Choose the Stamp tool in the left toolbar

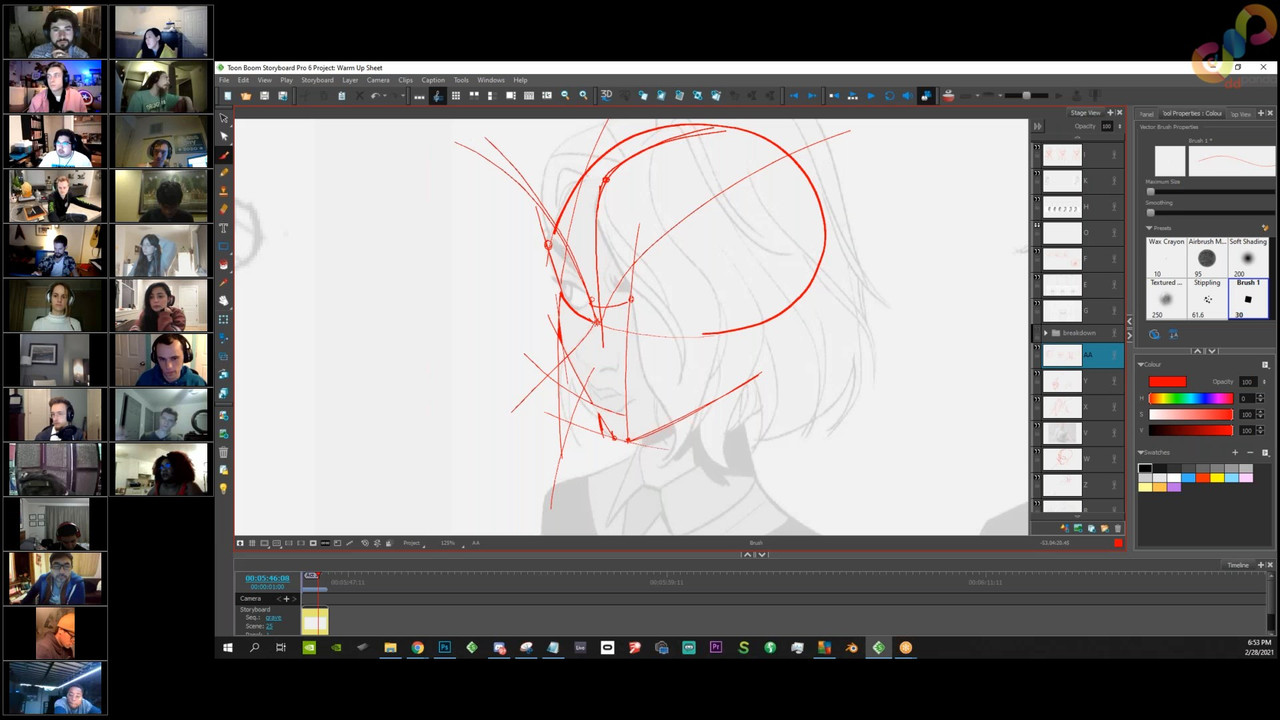[x=224, y=190]
